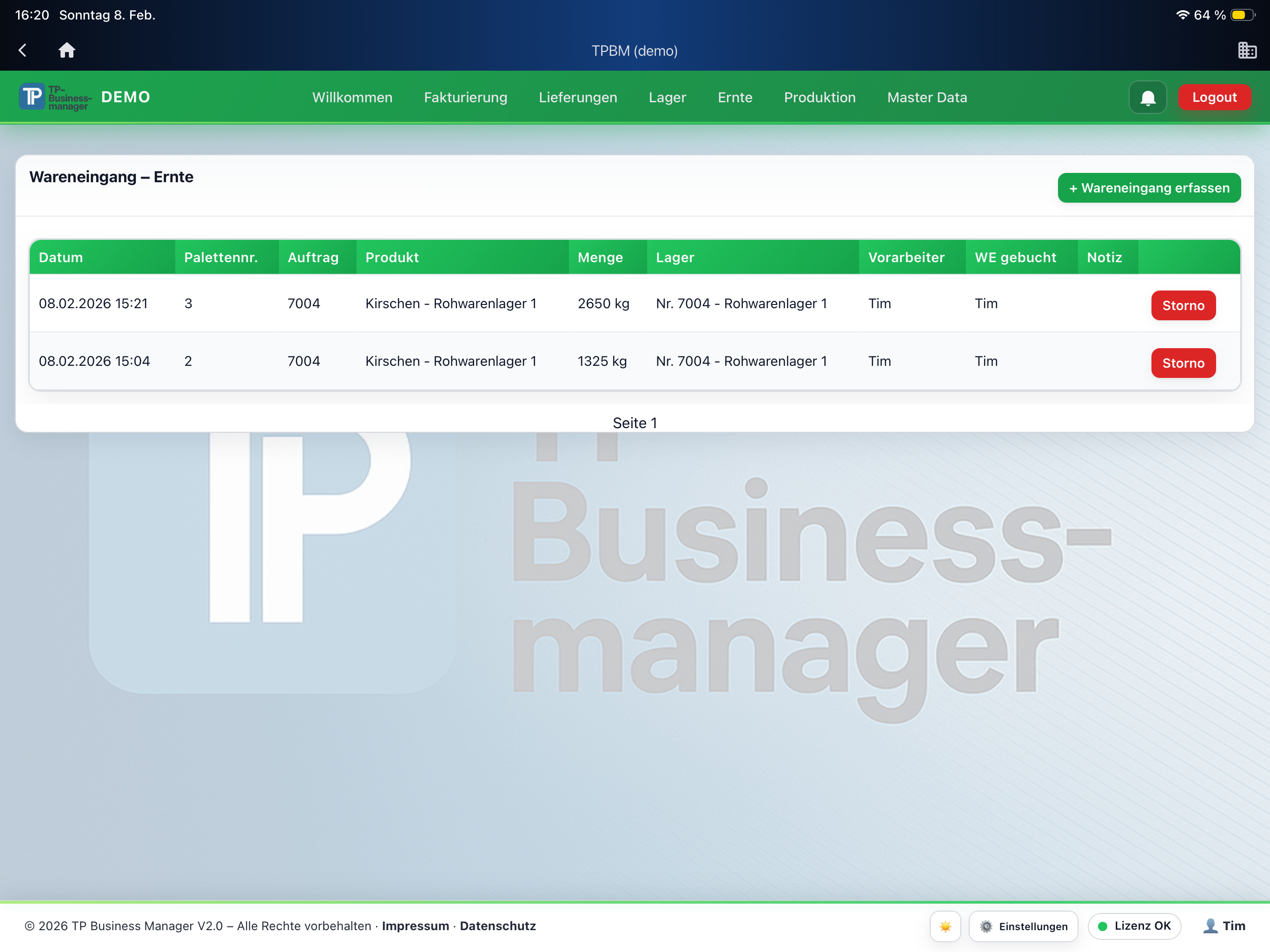Click the Datum column header

click(x=102, y=257)
